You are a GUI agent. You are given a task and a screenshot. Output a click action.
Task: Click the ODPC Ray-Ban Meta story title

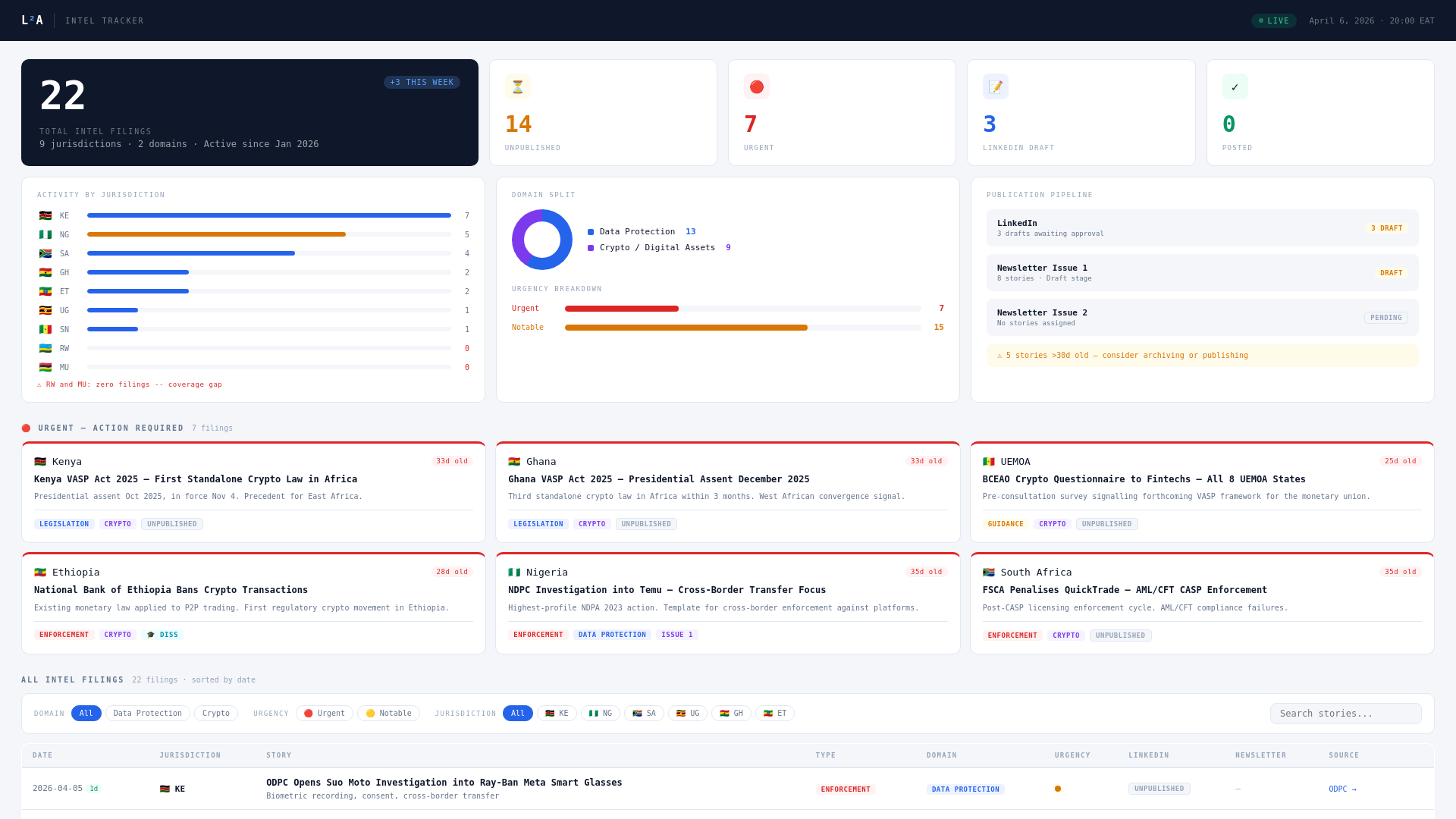pyautogui.click(x=444, y=783)
